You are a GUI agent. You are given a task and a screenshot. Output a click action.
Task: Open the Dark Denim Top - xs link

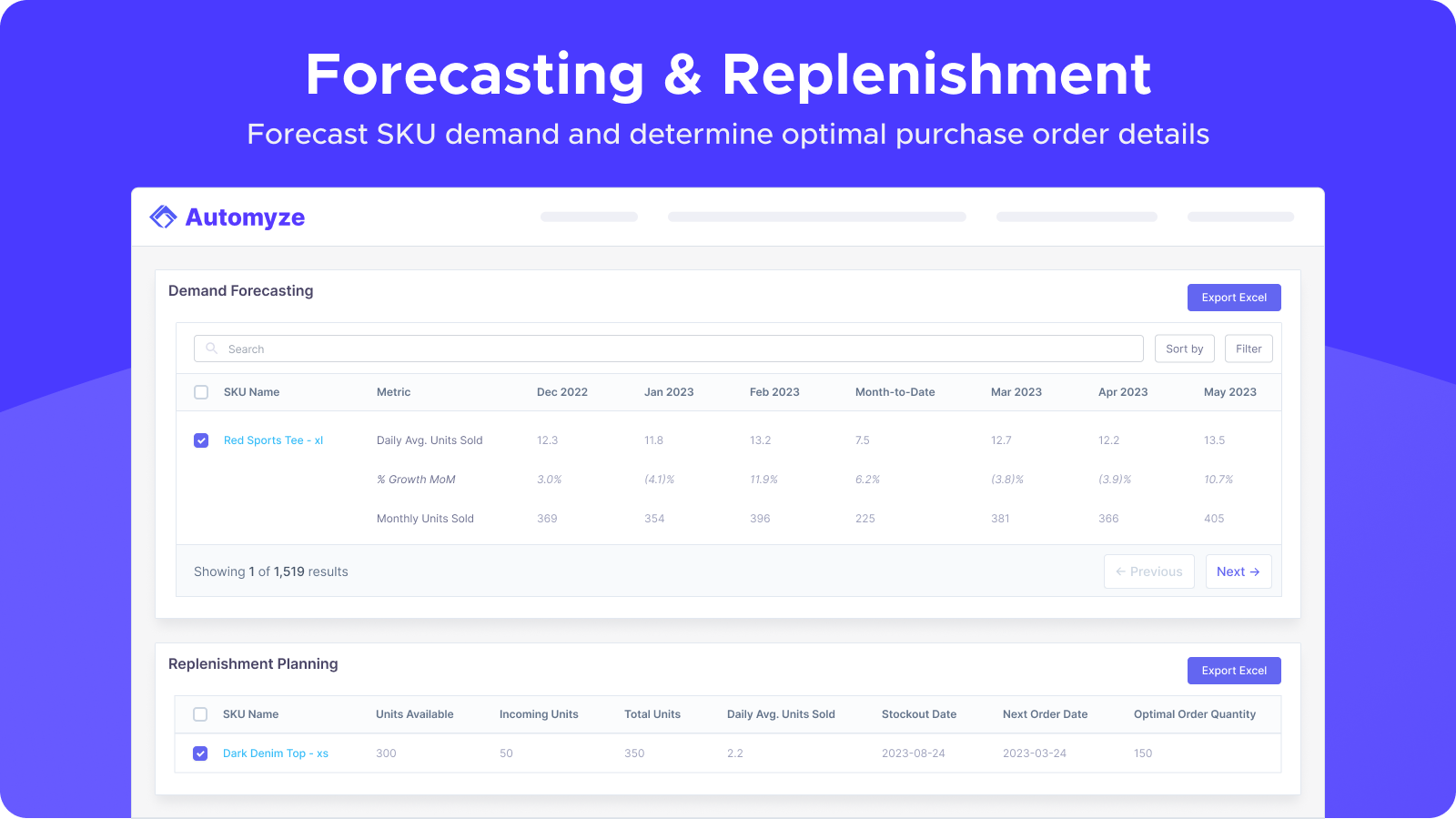[x=276, y=753]
